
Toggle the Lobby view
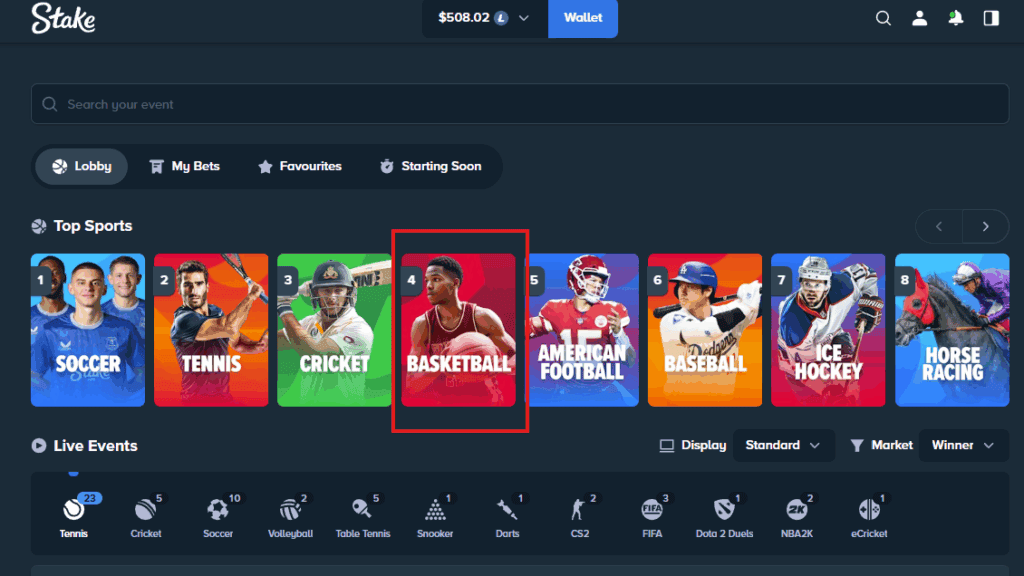point(80,166)
